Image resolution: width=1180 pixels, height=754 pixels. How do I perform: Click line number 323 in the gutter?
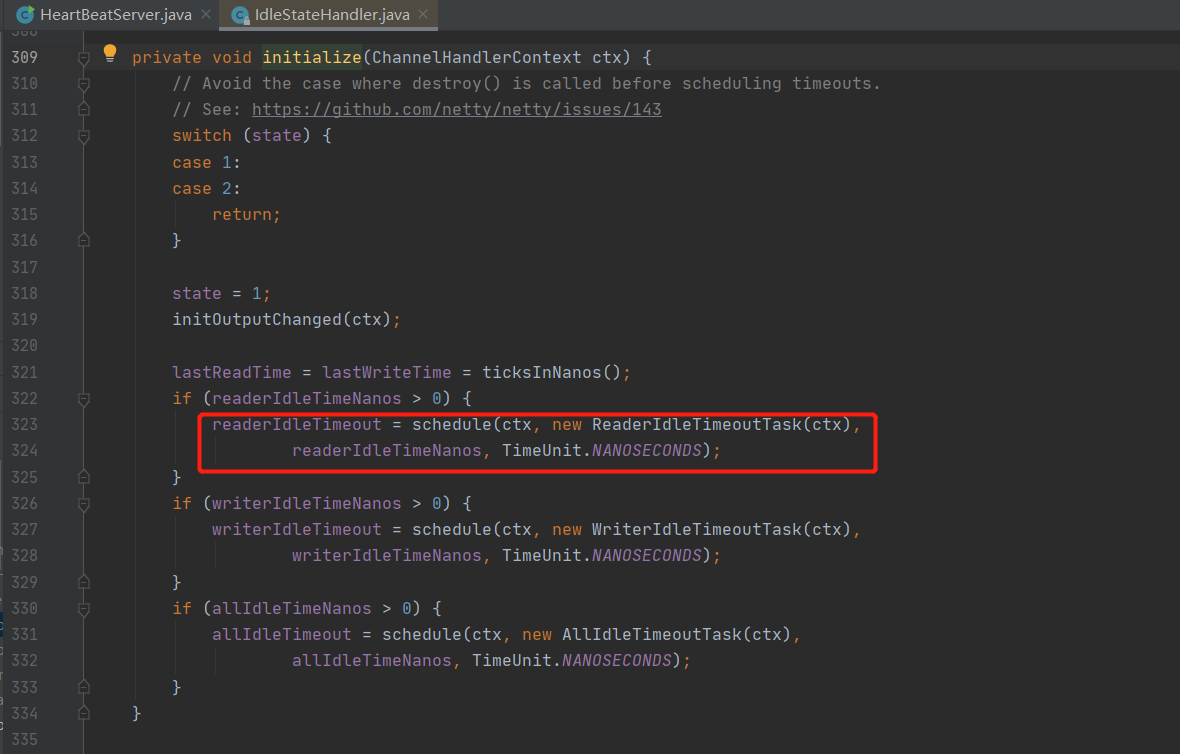24,424
